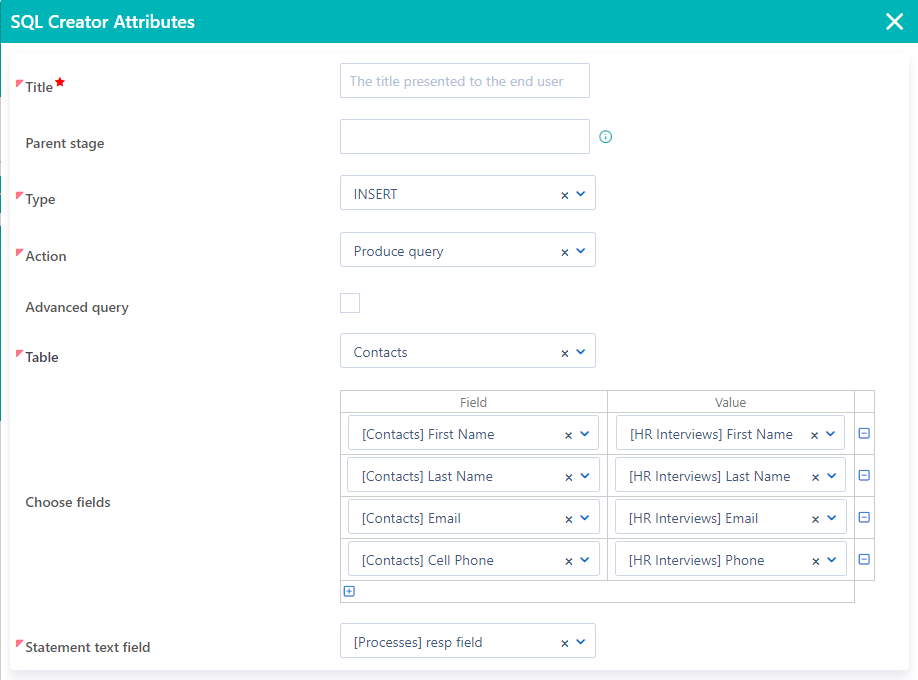Screen dimensions: 918x680
Task: Clear the [HR Interviews] Phone value
Action: [x=815, y=559]
